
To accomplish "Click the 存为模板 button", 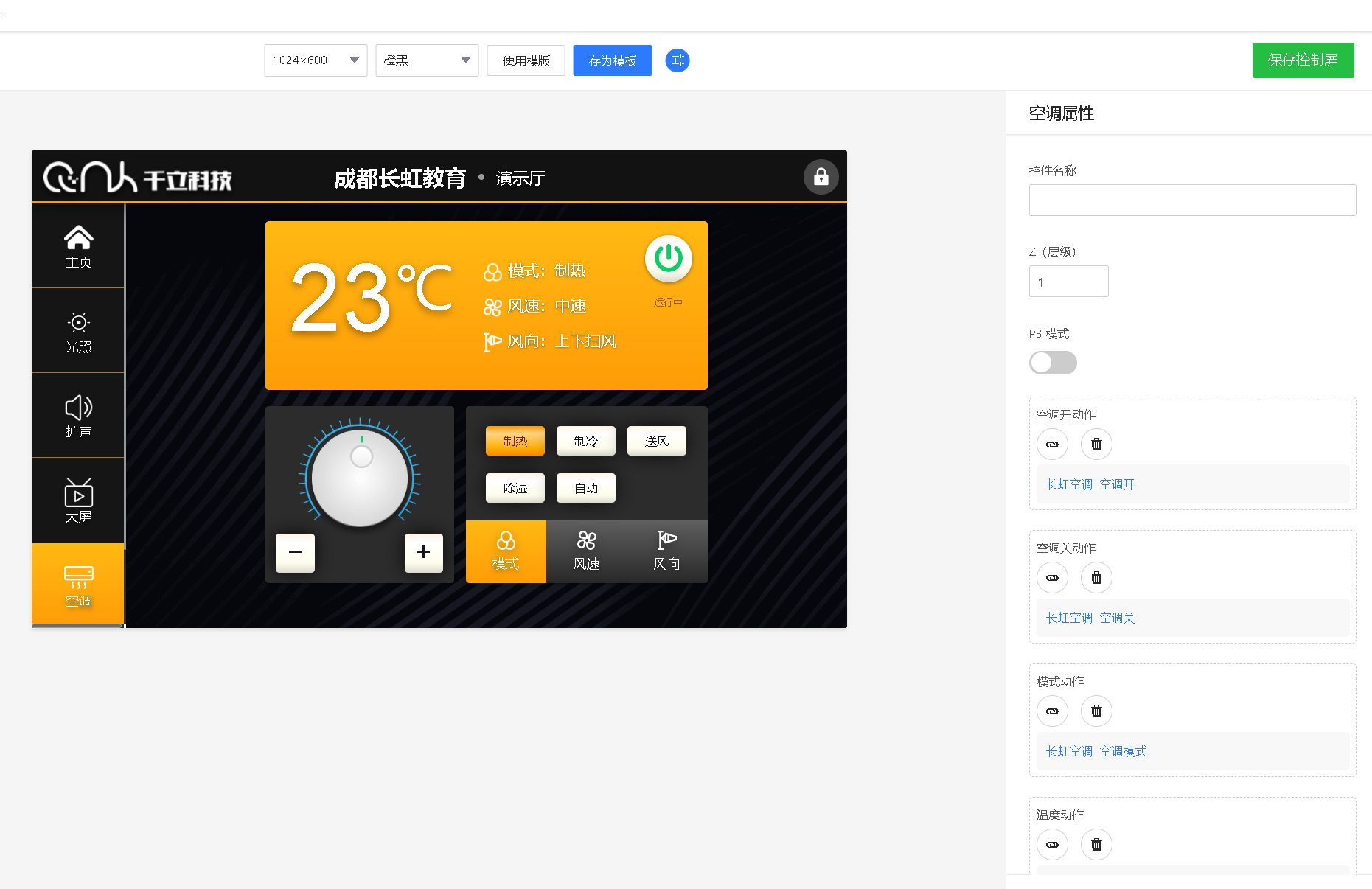I will 612,60.
